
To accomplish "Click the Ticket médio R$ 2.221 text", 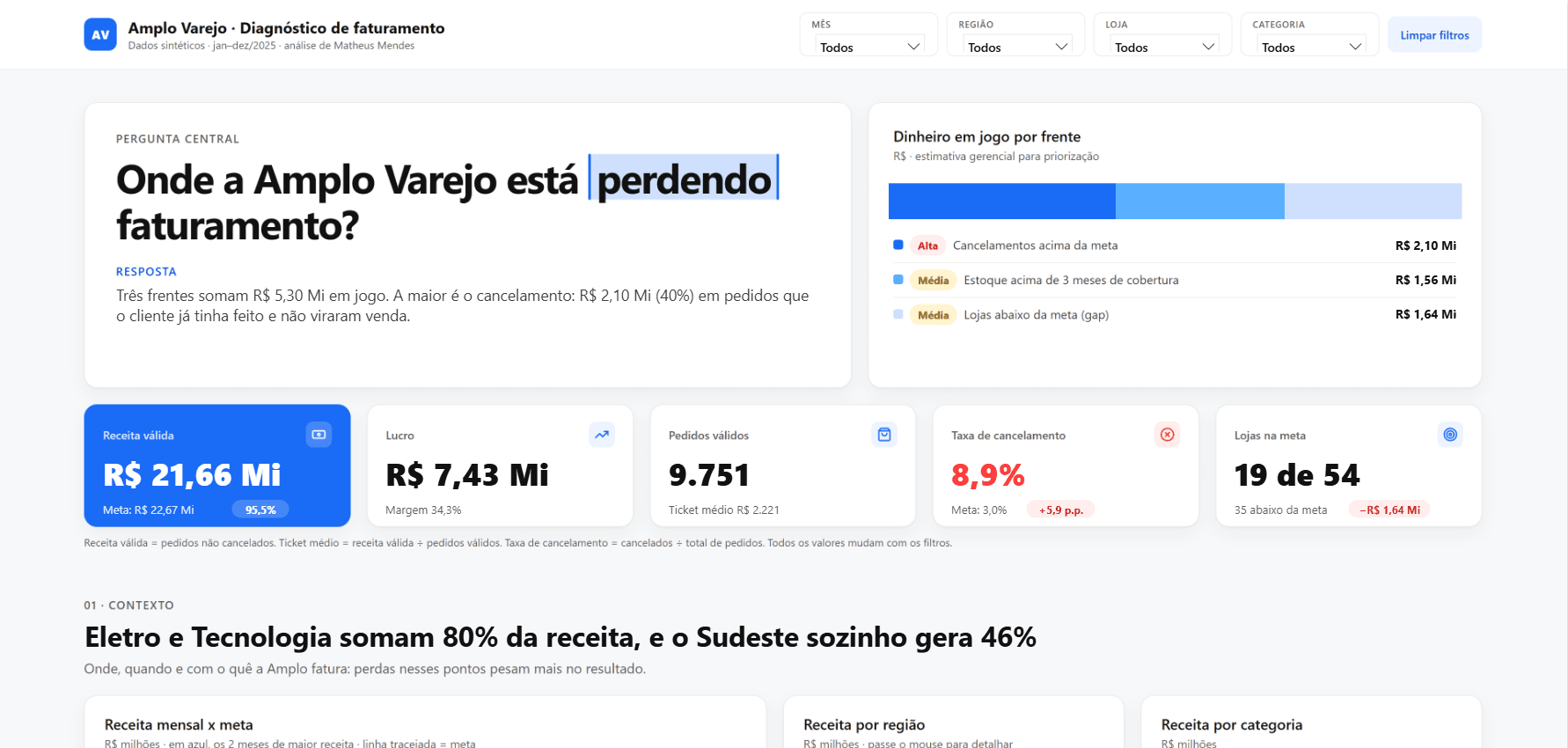I will tap(724, 510).
